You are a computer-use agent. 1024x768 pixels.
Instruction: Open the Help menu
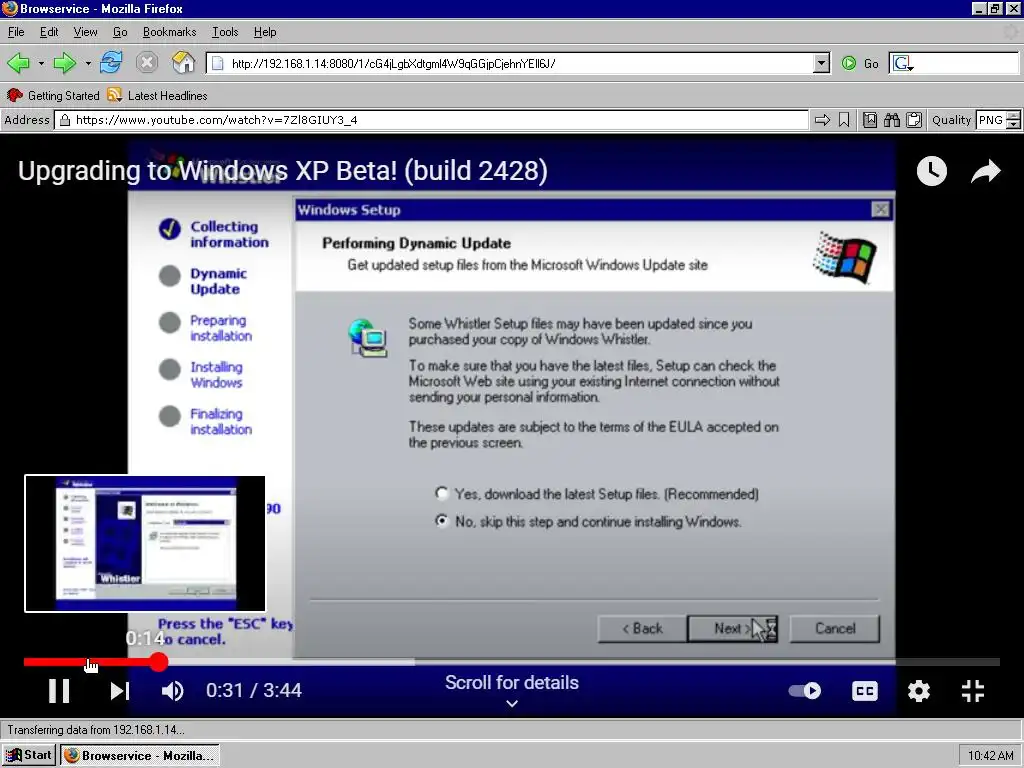pyautogui.click(x=264, y=32)
